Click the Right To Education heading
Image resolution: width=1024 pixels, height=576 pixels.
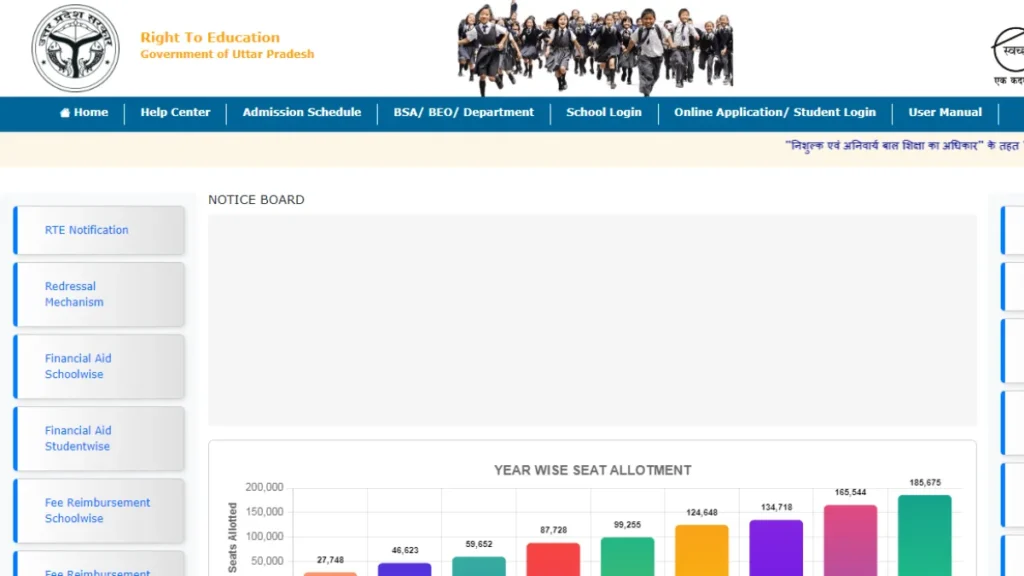(x=210, y=37)
